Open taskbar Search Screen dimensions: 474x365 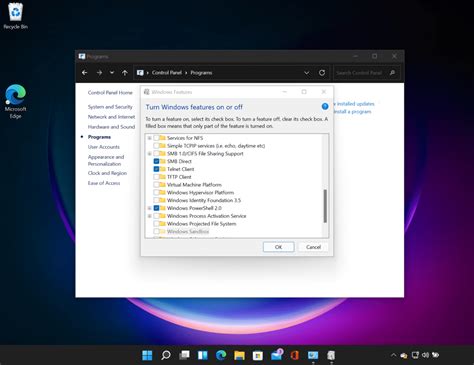(x=166, y=355)
